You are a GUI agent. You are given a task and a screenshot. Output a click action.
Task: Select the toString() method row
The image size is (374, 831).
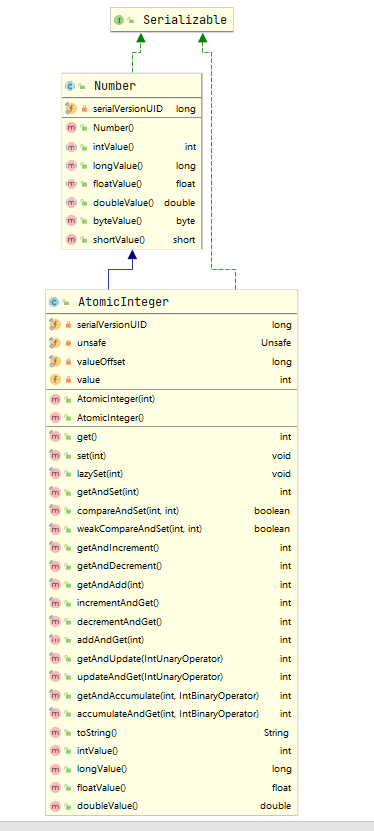click(x=172, y=732)
